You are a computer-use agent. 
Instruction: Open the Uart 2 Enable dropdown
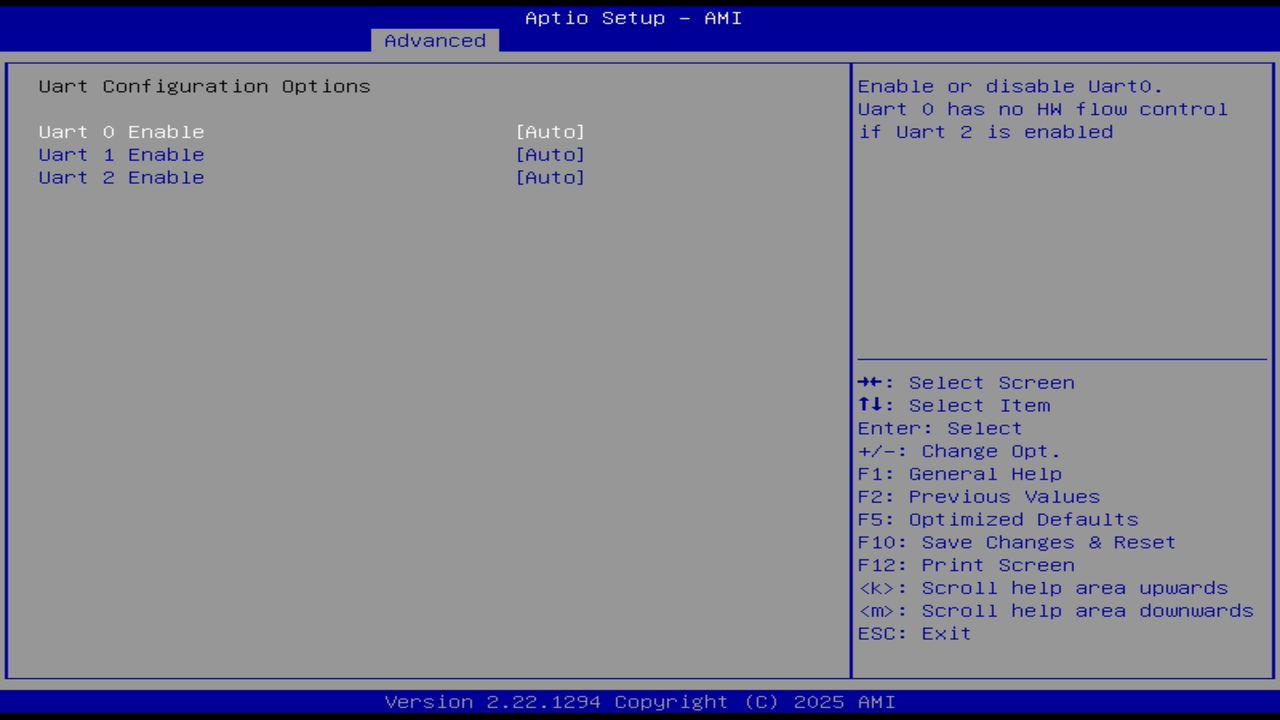550,177
